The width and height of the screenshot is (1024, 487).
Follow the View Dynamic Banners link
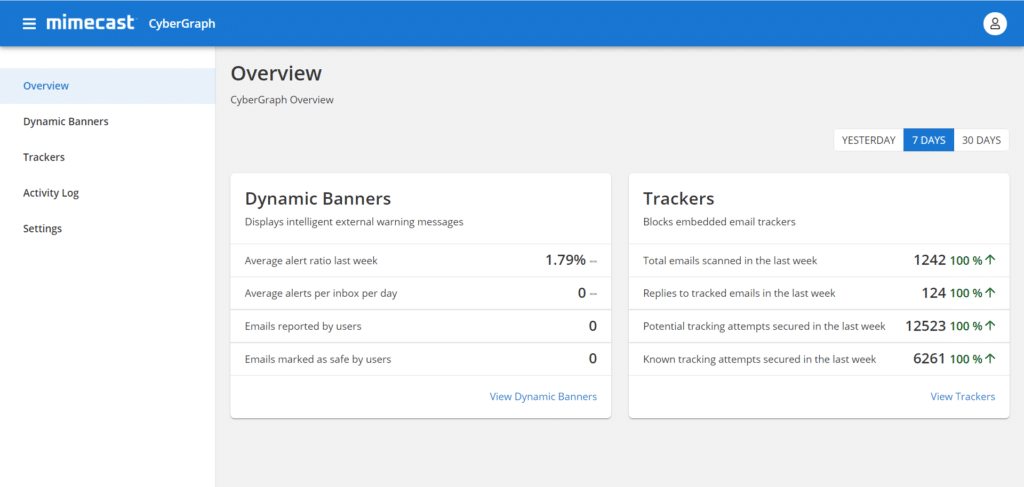click(x=543, y=396)
